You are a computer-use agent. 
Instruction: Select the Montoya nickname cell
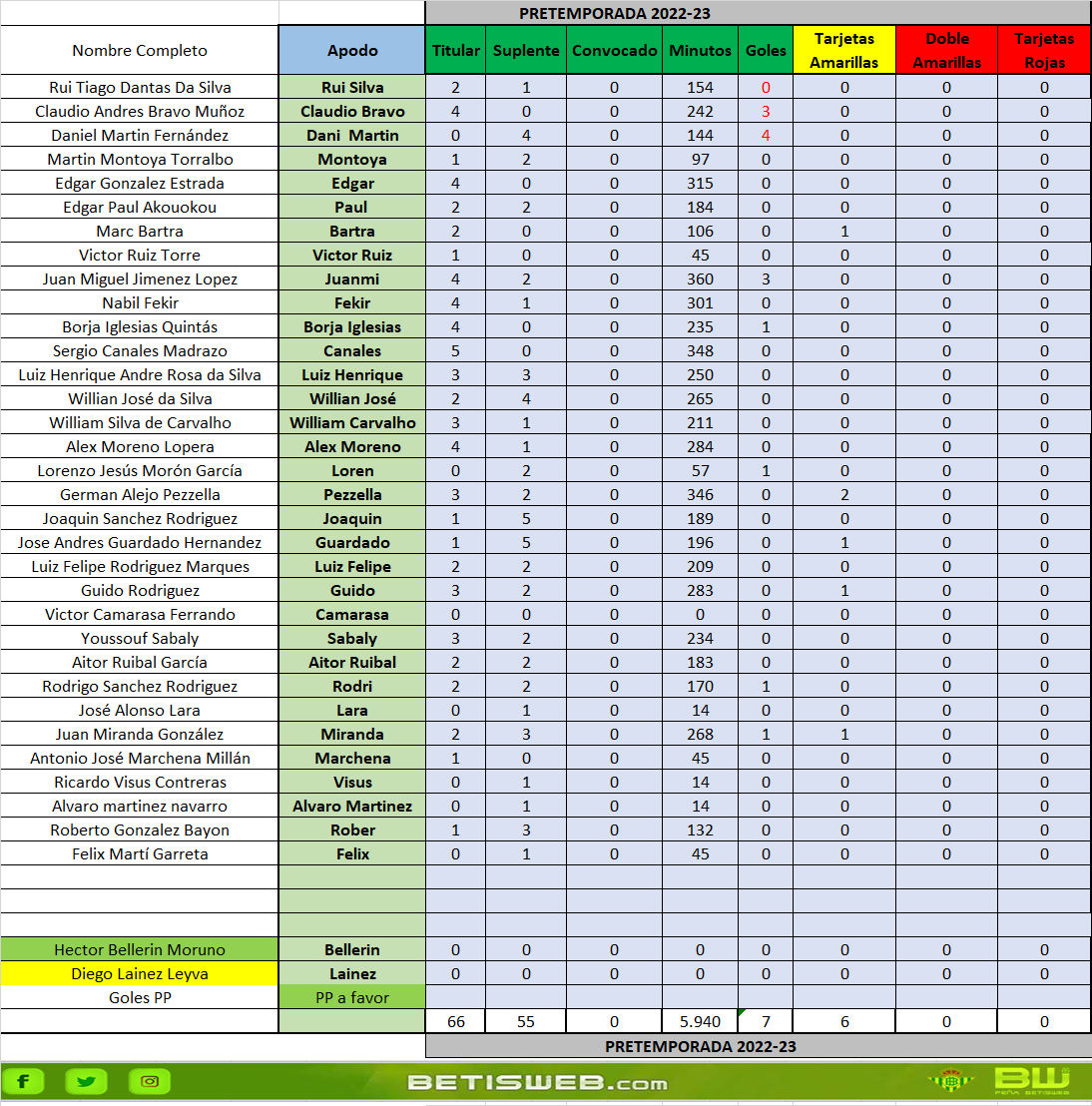coord(352,160)
